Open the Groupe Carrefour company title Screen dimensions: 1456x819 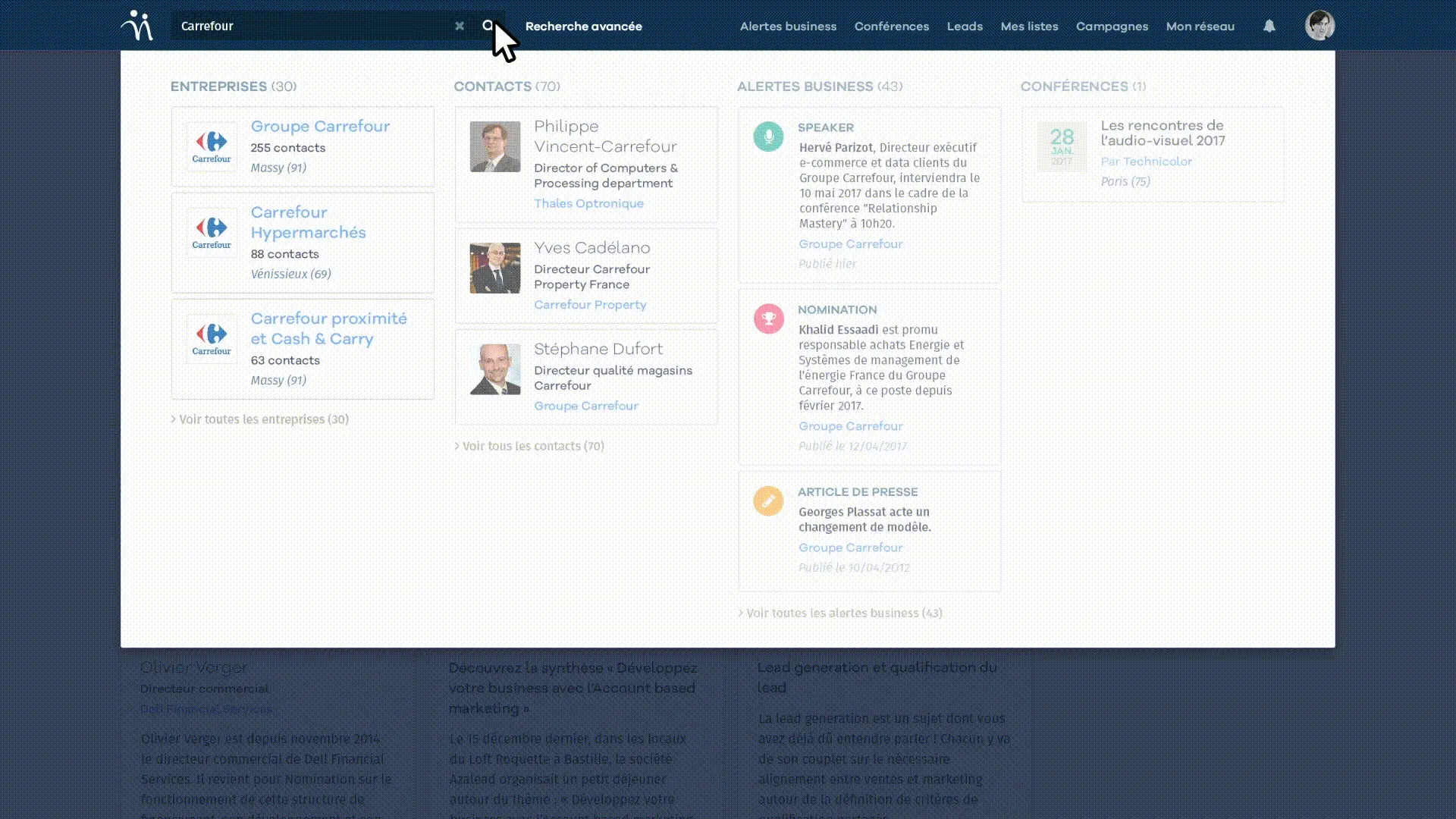(320, 127)
